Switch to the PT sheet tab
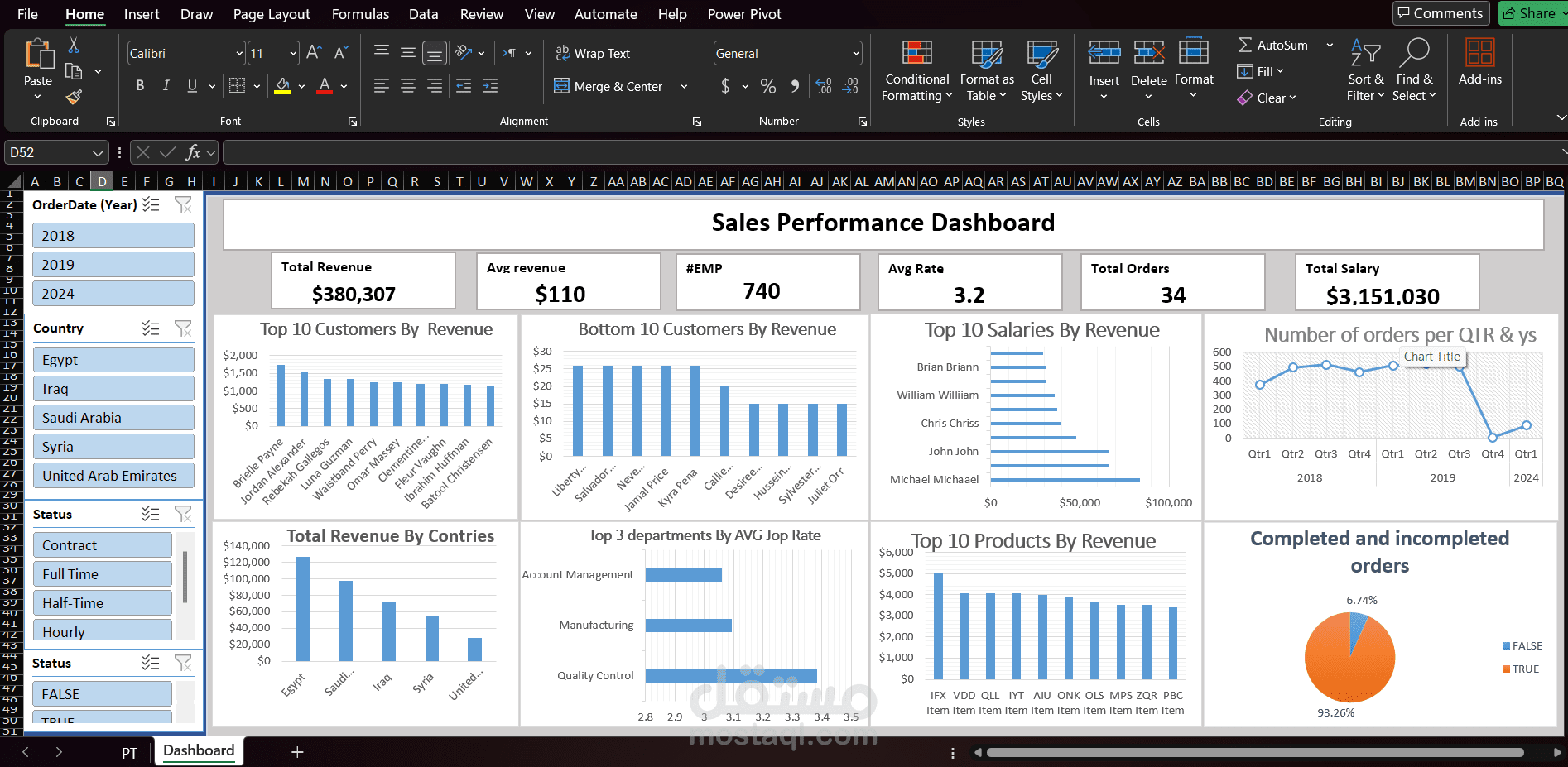 click(129, 753)
